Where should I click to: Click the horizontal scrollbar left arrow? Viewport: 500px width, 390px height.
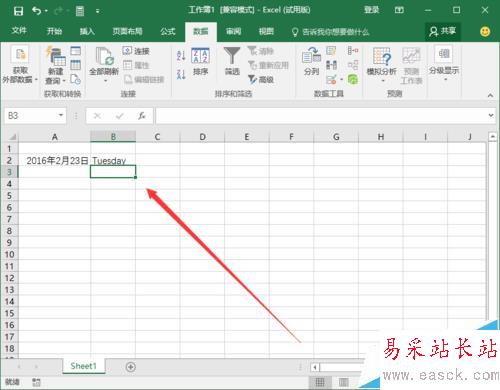[315, 367]
